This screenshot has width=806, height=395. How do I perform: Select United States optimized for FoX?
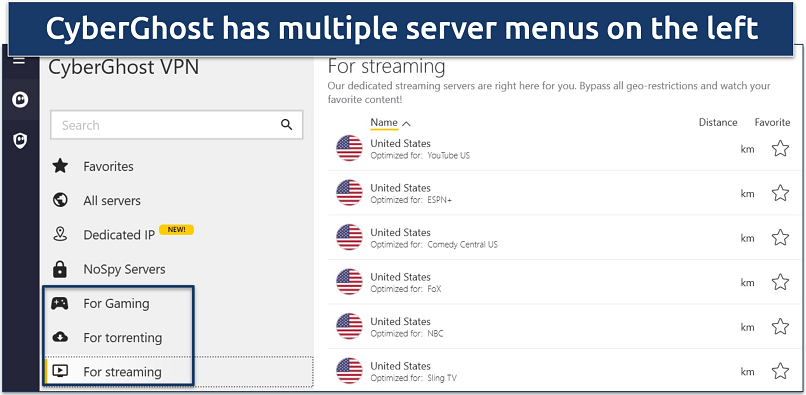(x=563, y=282)
